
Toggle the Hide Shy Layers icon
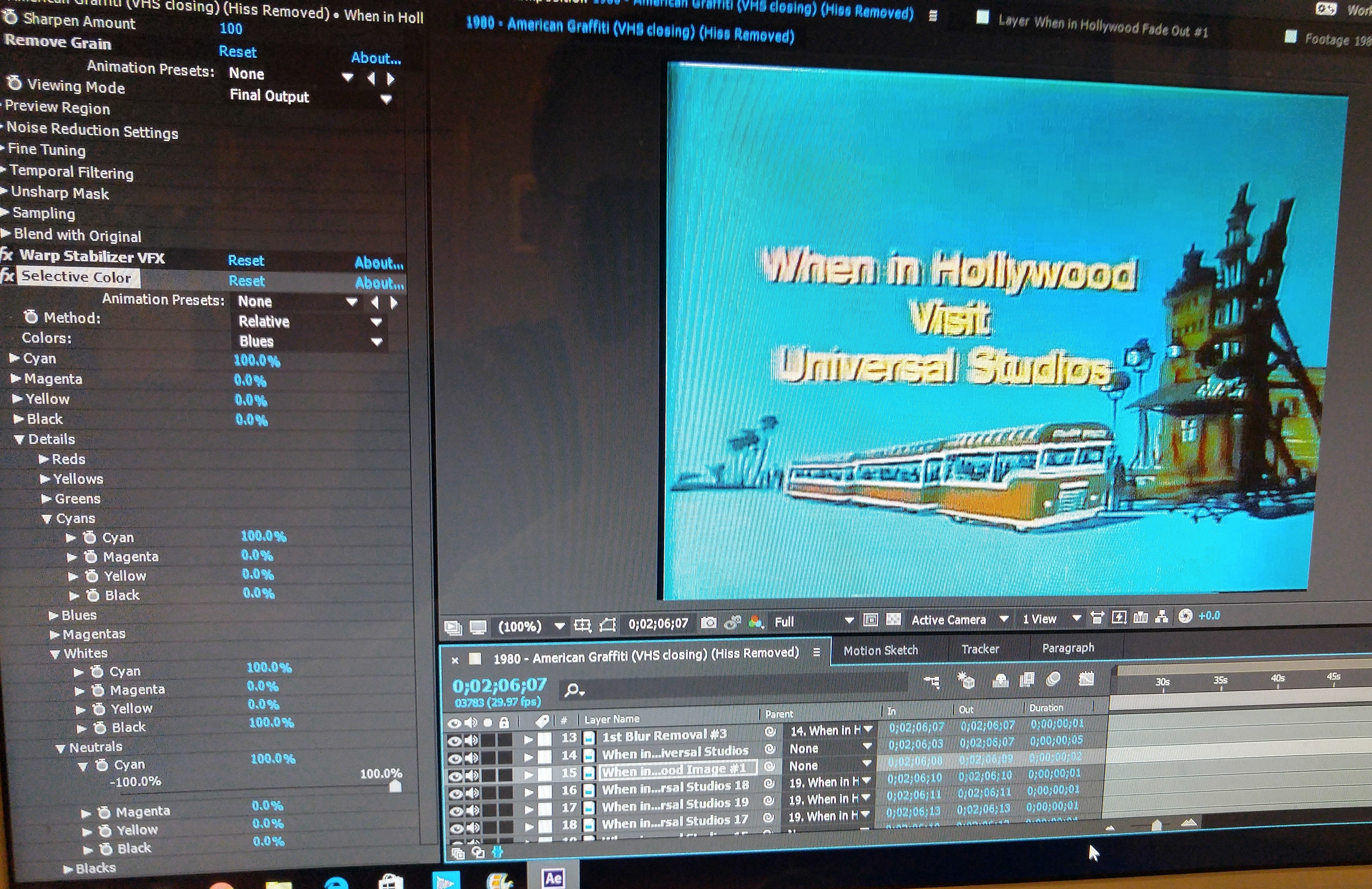click(x=1000, y=680)
